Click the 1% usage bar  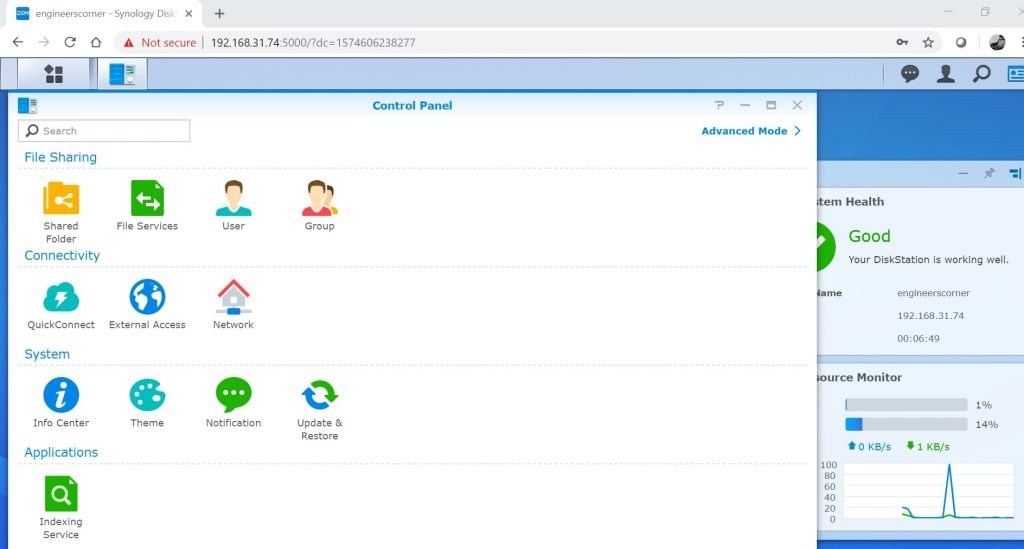[906, 405]
